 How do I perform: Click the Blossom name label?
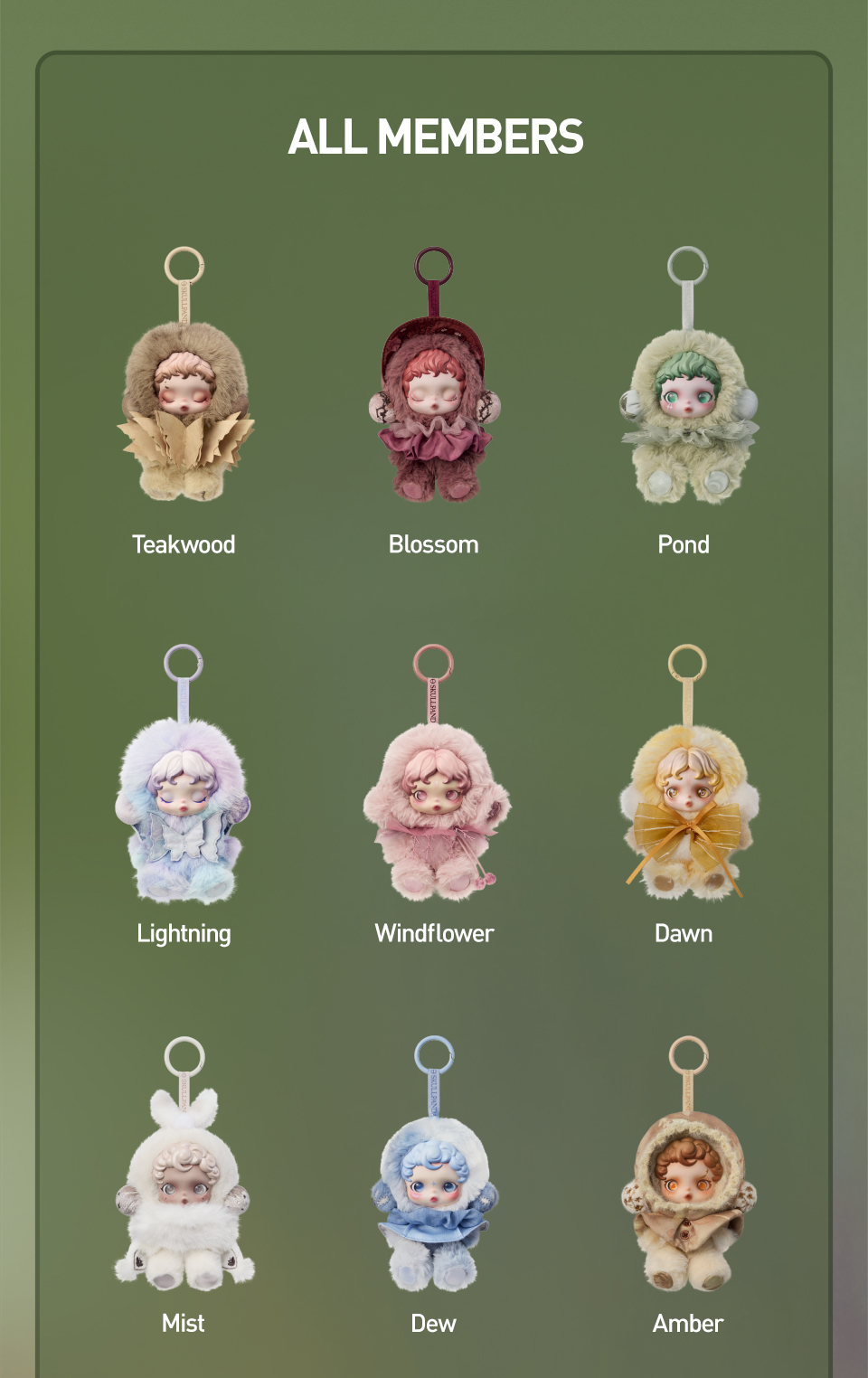tap(434, 544)
